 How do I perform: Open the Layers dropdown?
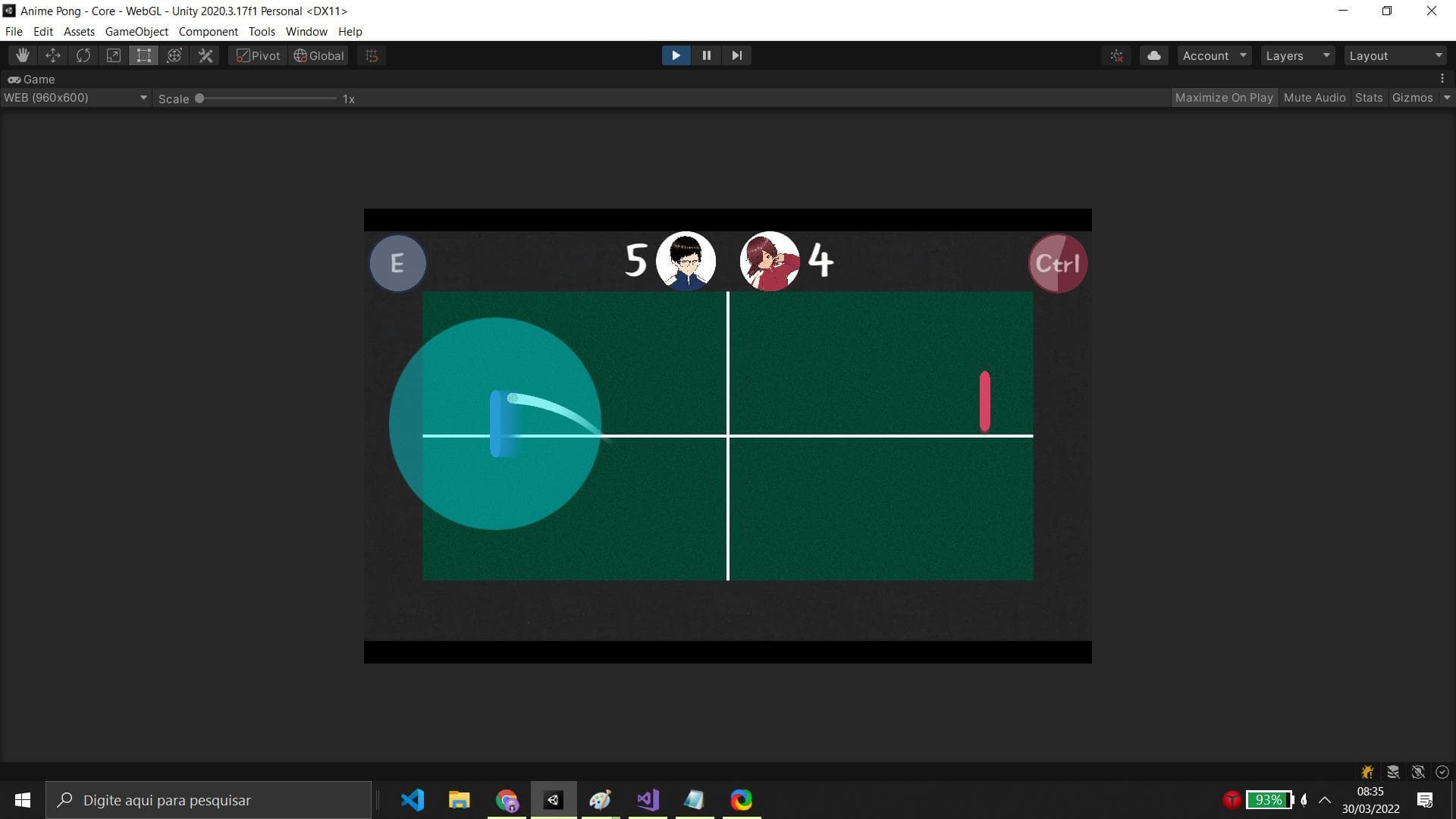(x=1297, y=55)
